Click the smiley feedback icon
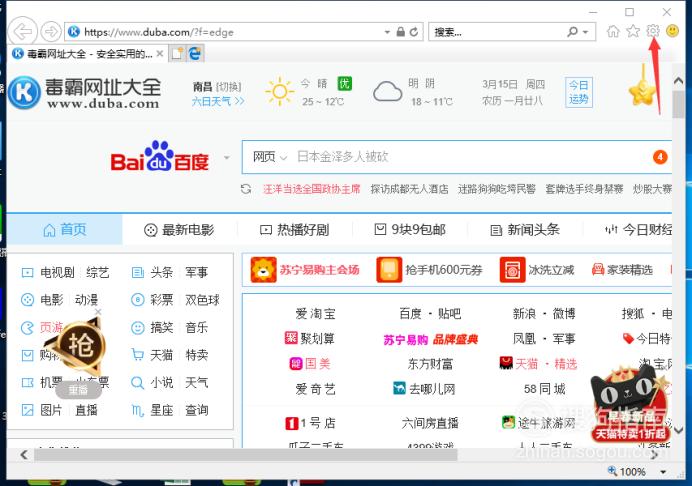The image size is (692, 486). (x=672, y=30)
